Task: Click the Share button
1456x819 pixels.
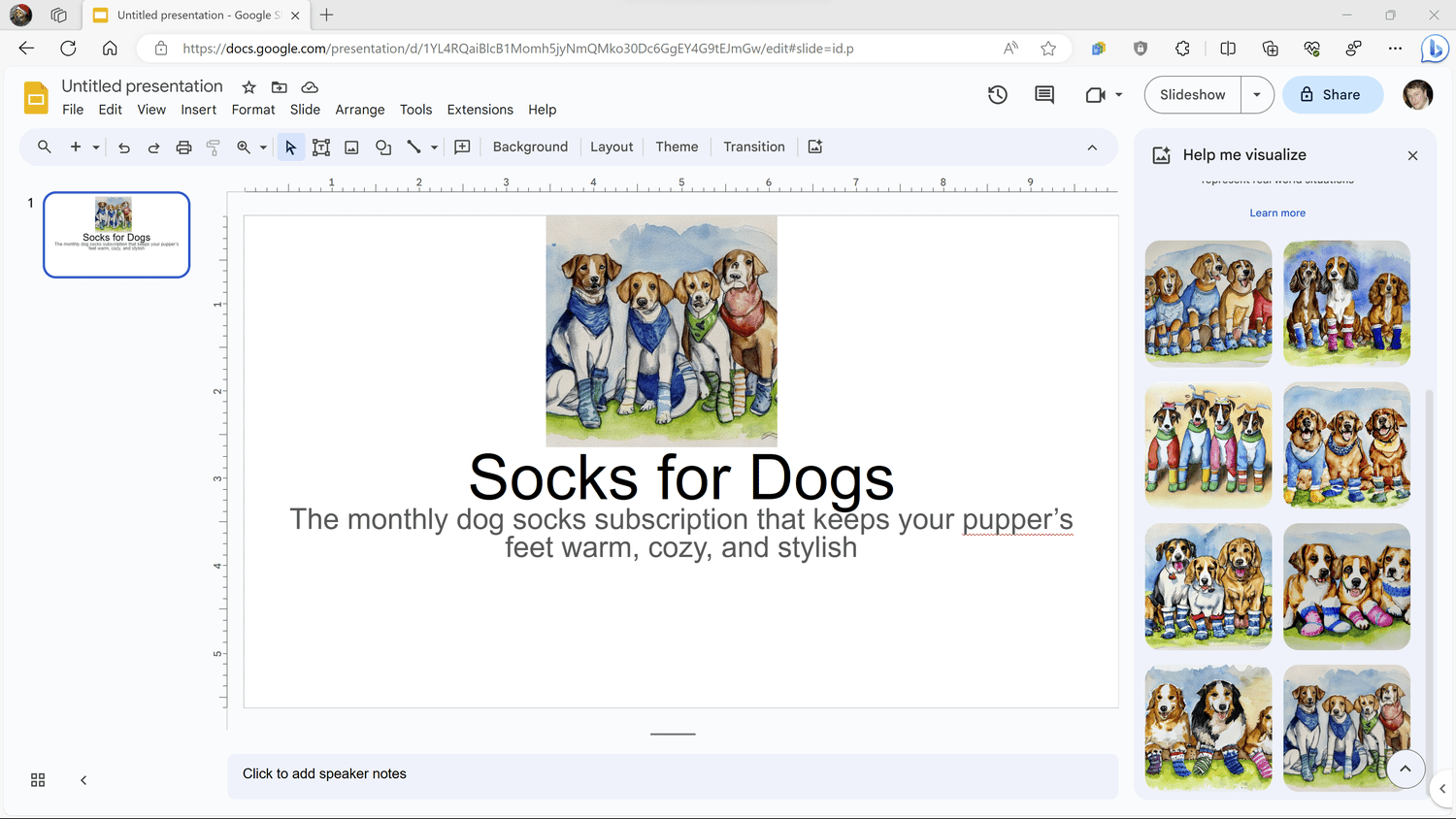Action: 1332,95
